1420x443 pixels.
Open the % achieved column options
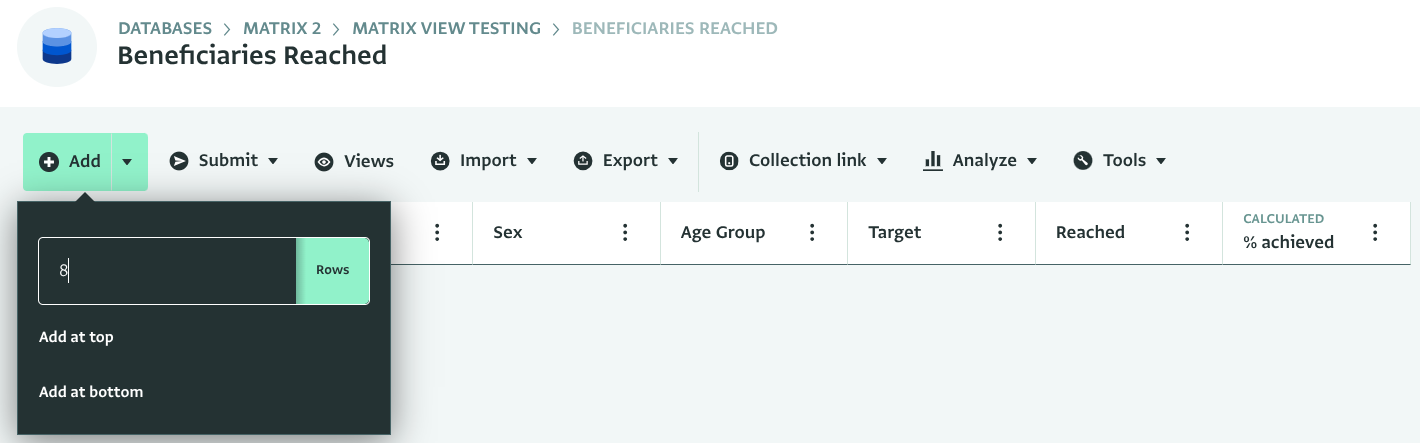pos(1375,233)
